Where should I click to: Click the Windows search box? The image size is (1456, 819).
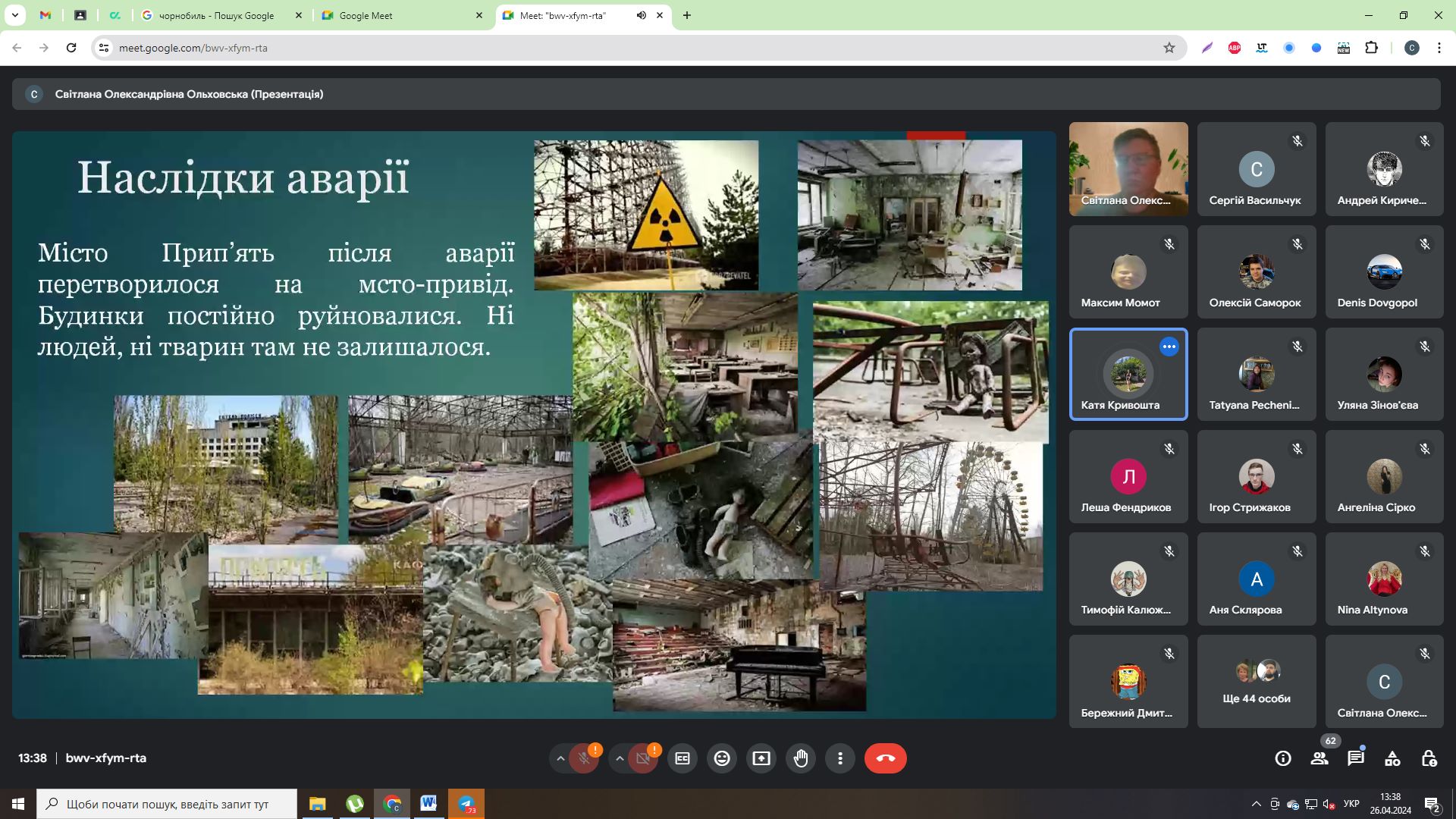[167, 804]
